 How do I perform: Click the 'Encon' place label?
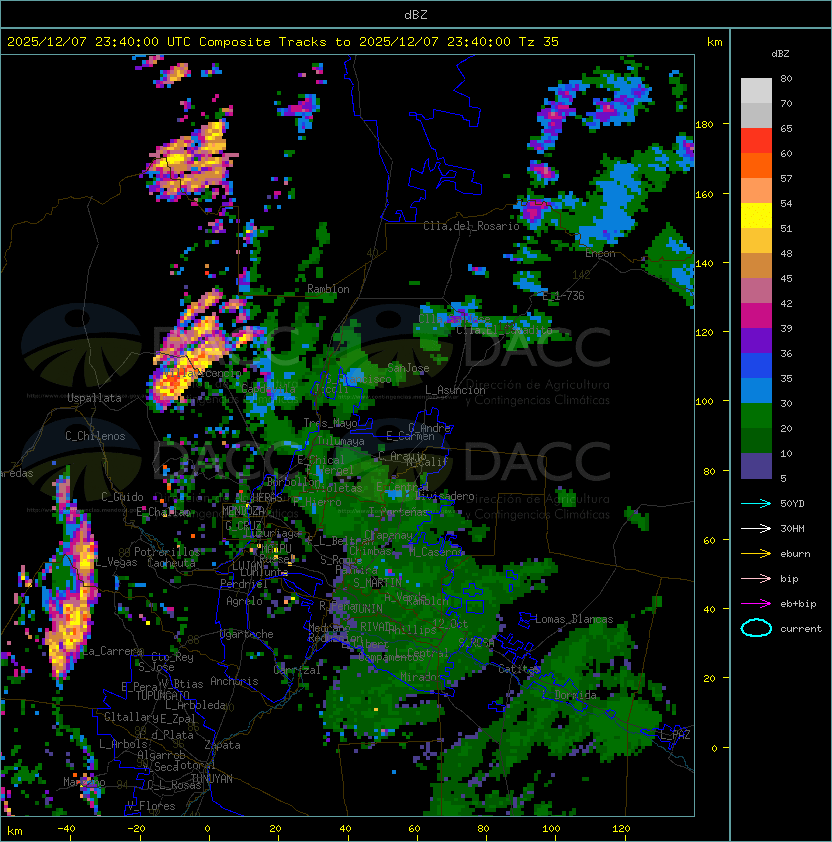tap(600, 253)
